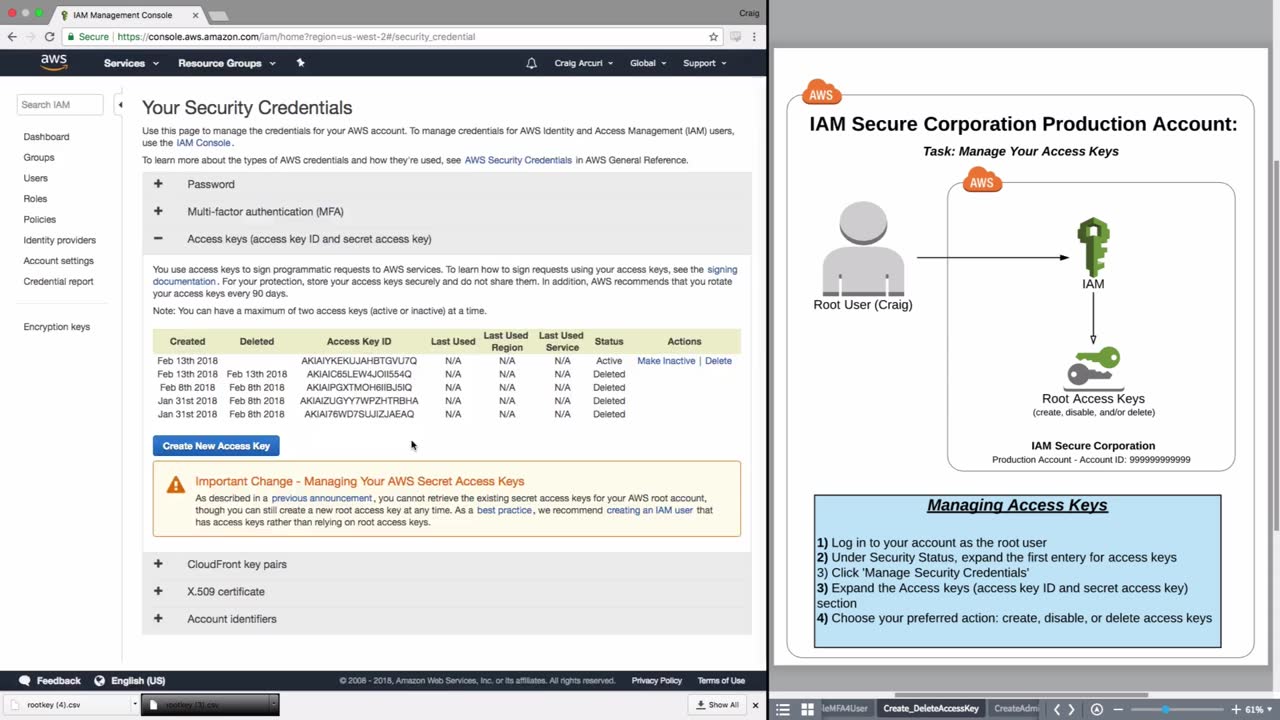Image resolution: width=1280 pixels, height=720 pixels.
Task: Click Create New Access Key button
Action: coord(216,446)
